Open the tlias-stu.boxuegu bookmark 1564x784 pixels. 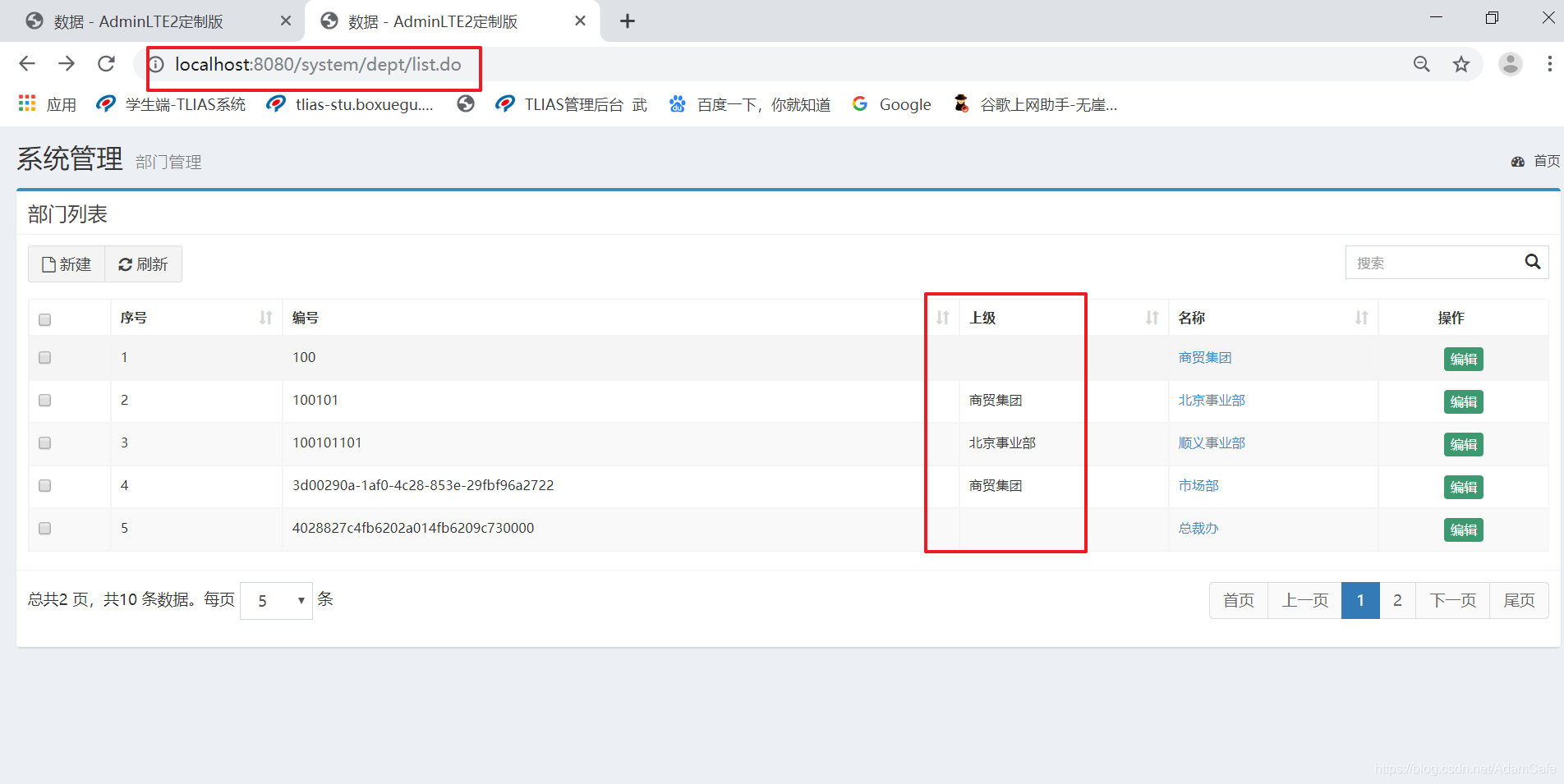pyautogui.click(x=350, y=104)
